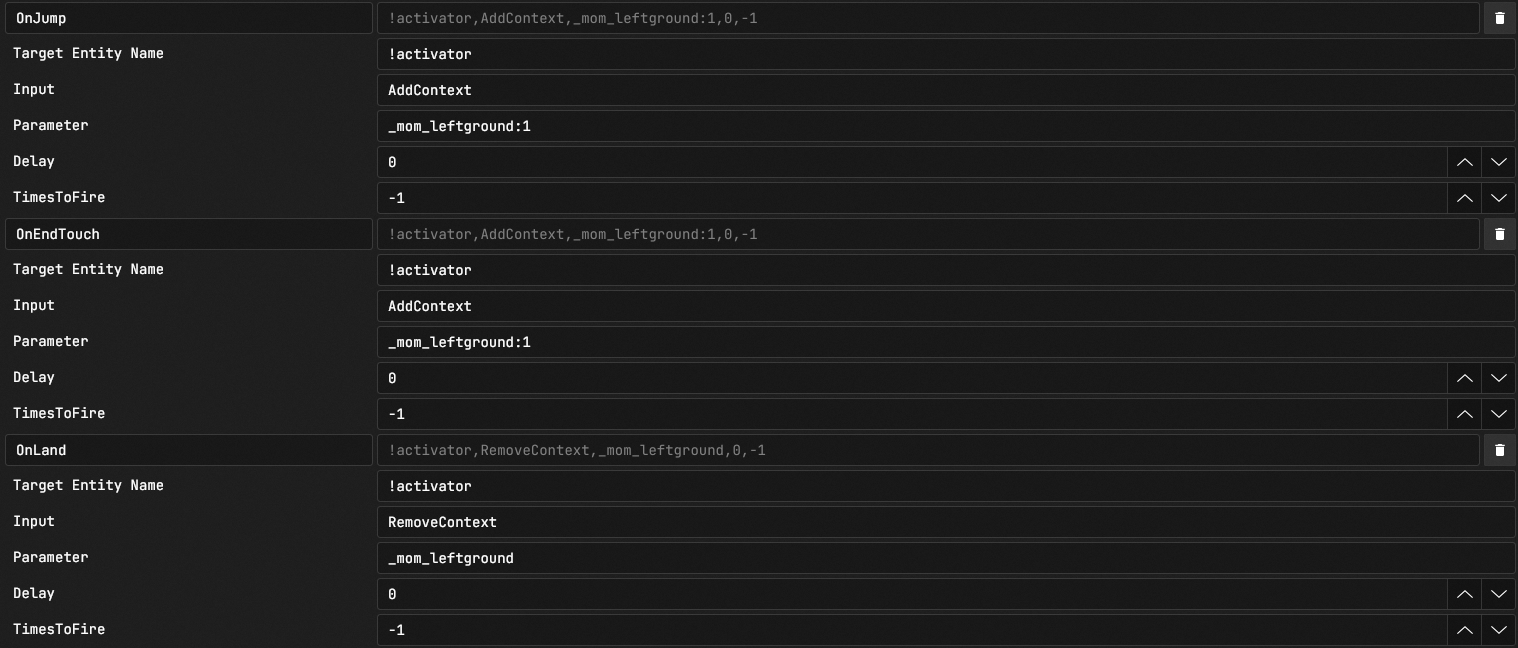Decrement the OnEndTouch TimesToFire value
The width and height of the screenshot is (1518, 648).
coord(1499,413)
